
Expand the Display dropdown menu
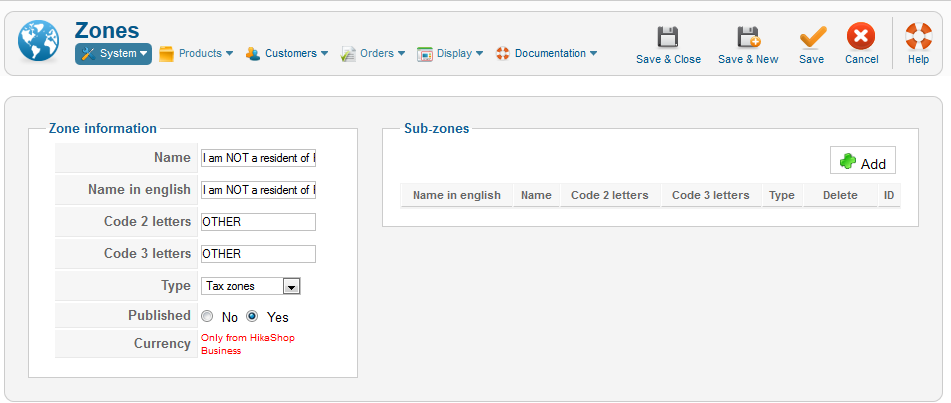click(x=451, y=54)
